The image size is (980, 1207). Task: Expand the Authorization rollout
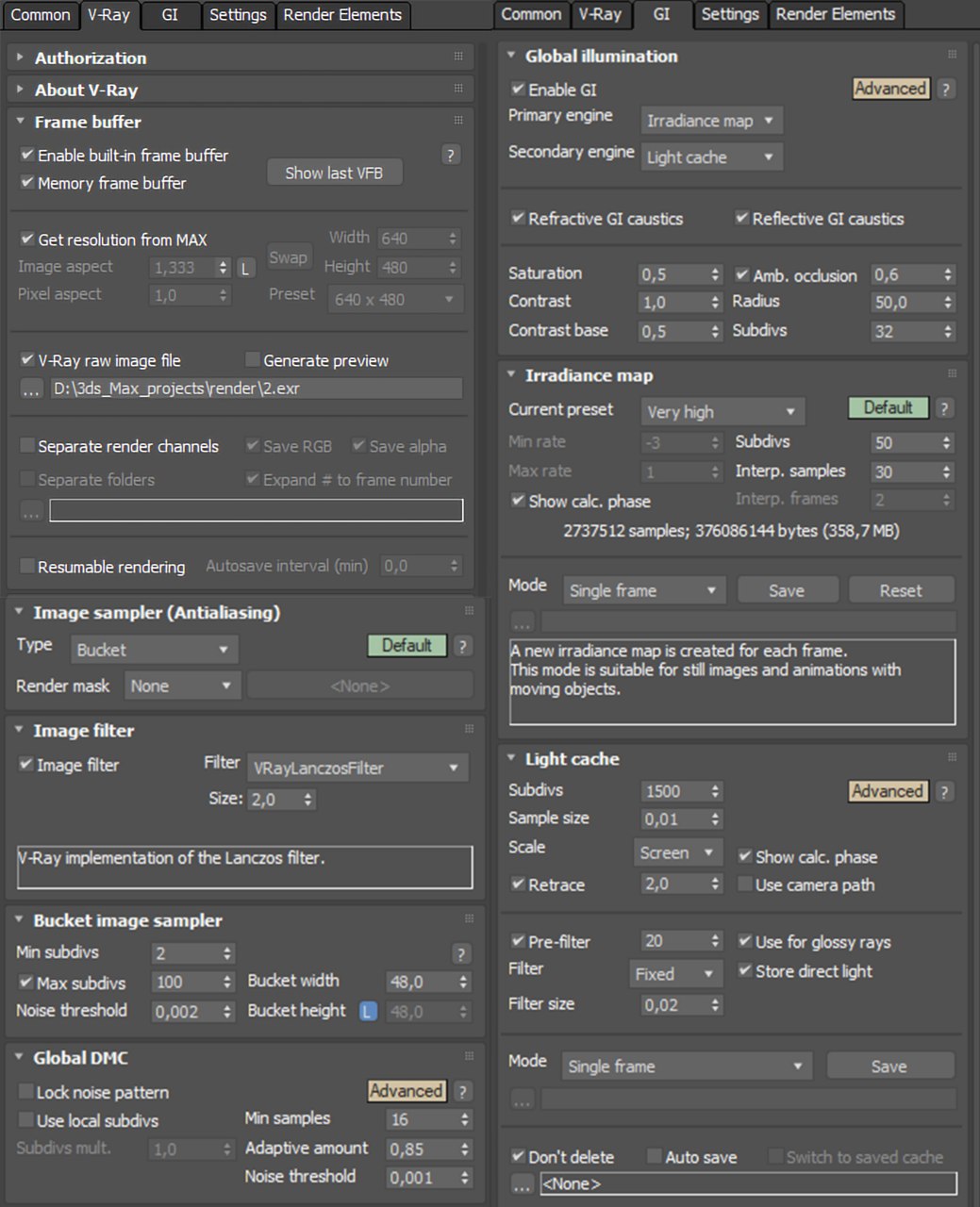coord(20,58)
